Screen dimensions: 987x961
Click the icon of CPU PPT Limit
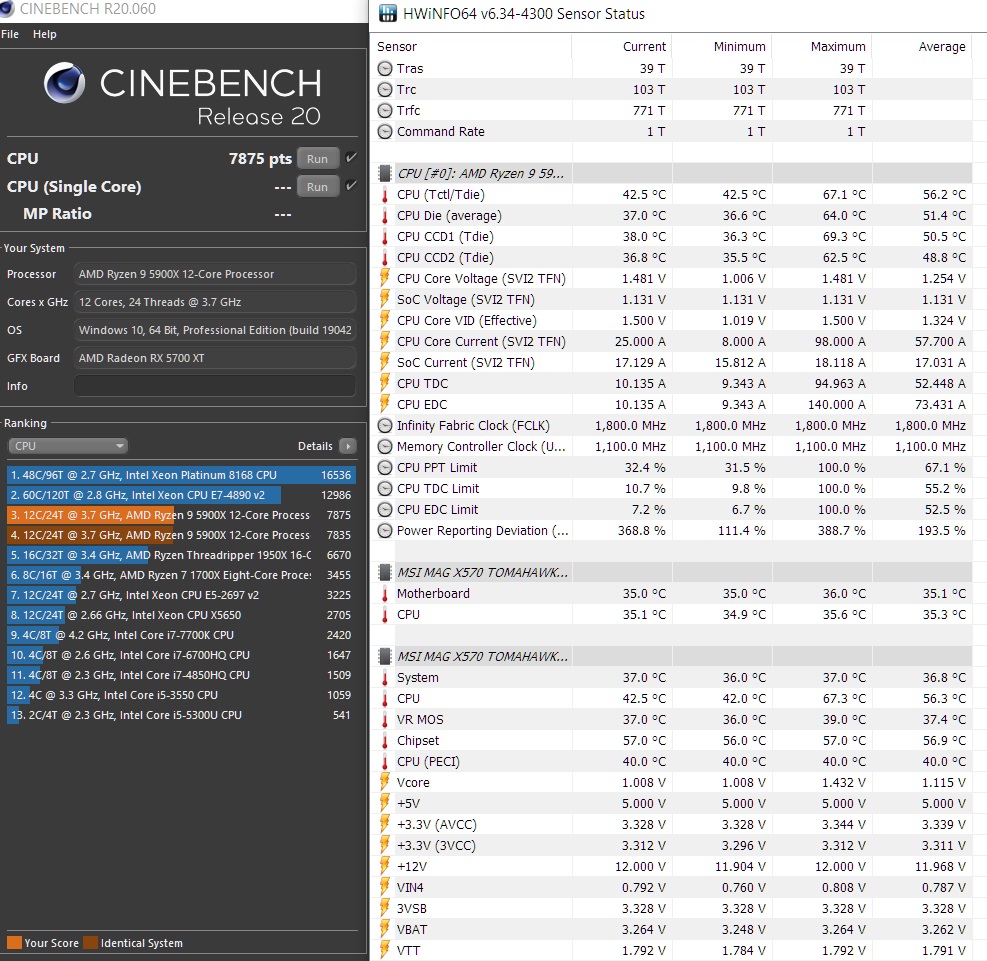(385, 468)
